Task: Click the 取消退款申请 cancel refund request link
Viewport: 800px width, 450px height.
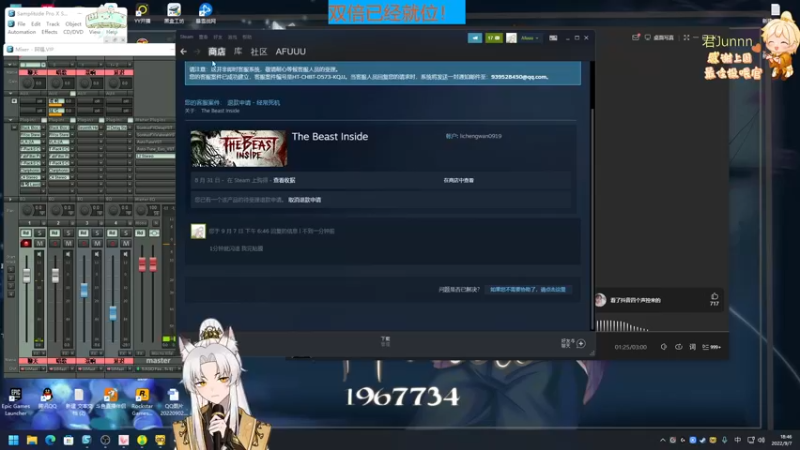Action: tap(305, 200)
